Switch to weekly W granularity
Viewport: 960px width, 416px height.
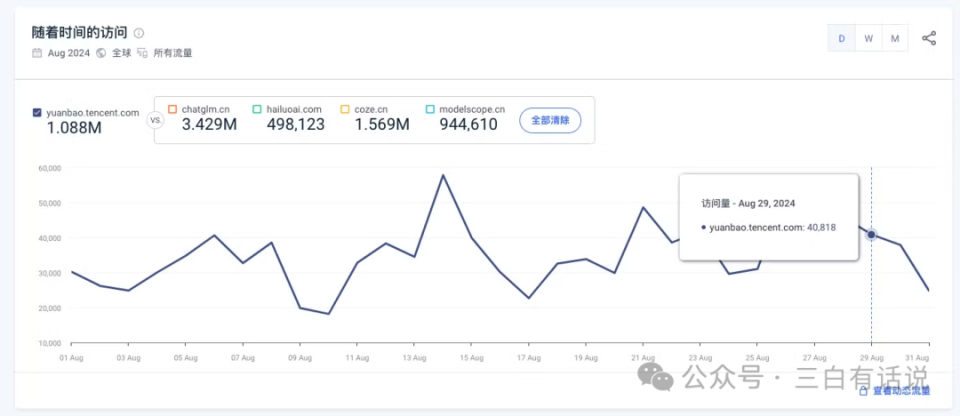[868, 38]
